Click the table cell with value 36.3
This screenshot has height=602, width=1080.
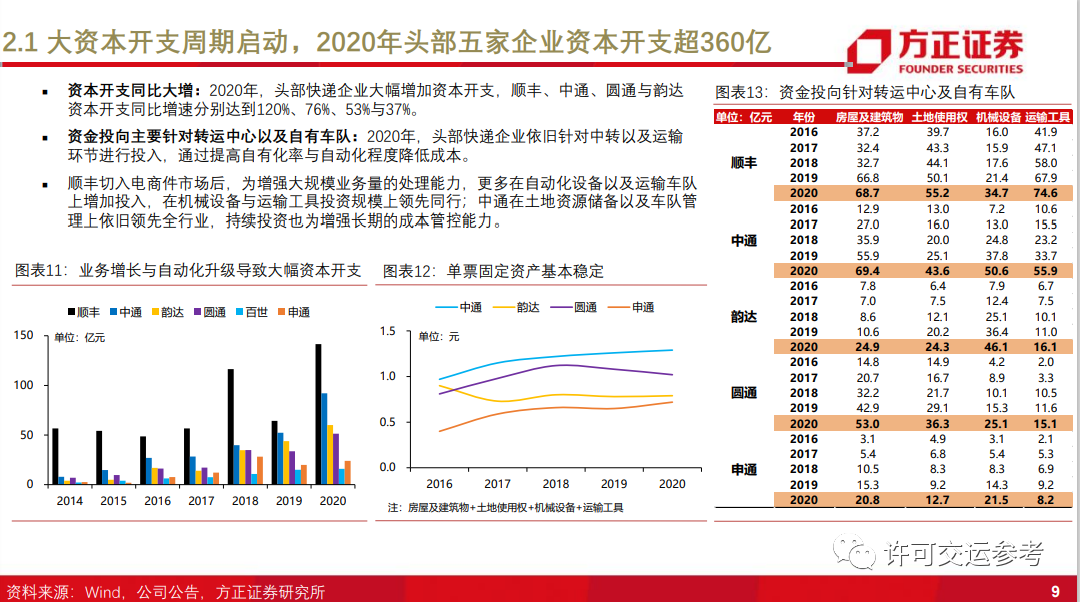(x=937, y=424)
